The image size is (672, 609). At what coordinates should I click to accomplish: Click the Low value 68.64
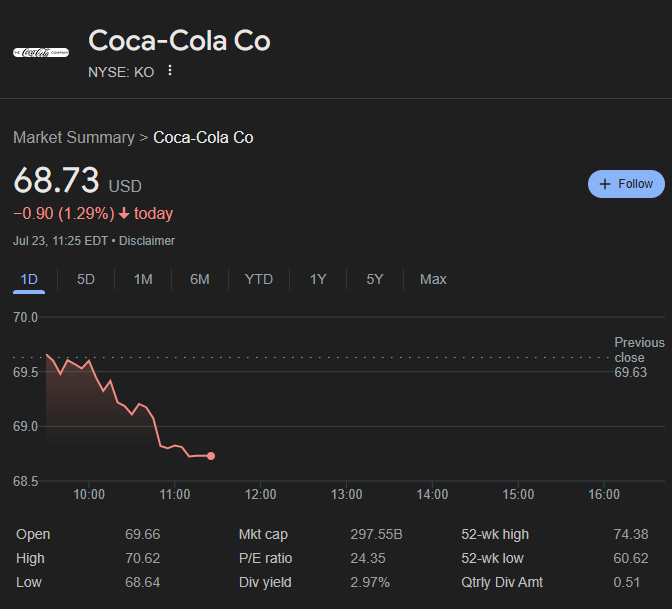click(x=143, y=582)
